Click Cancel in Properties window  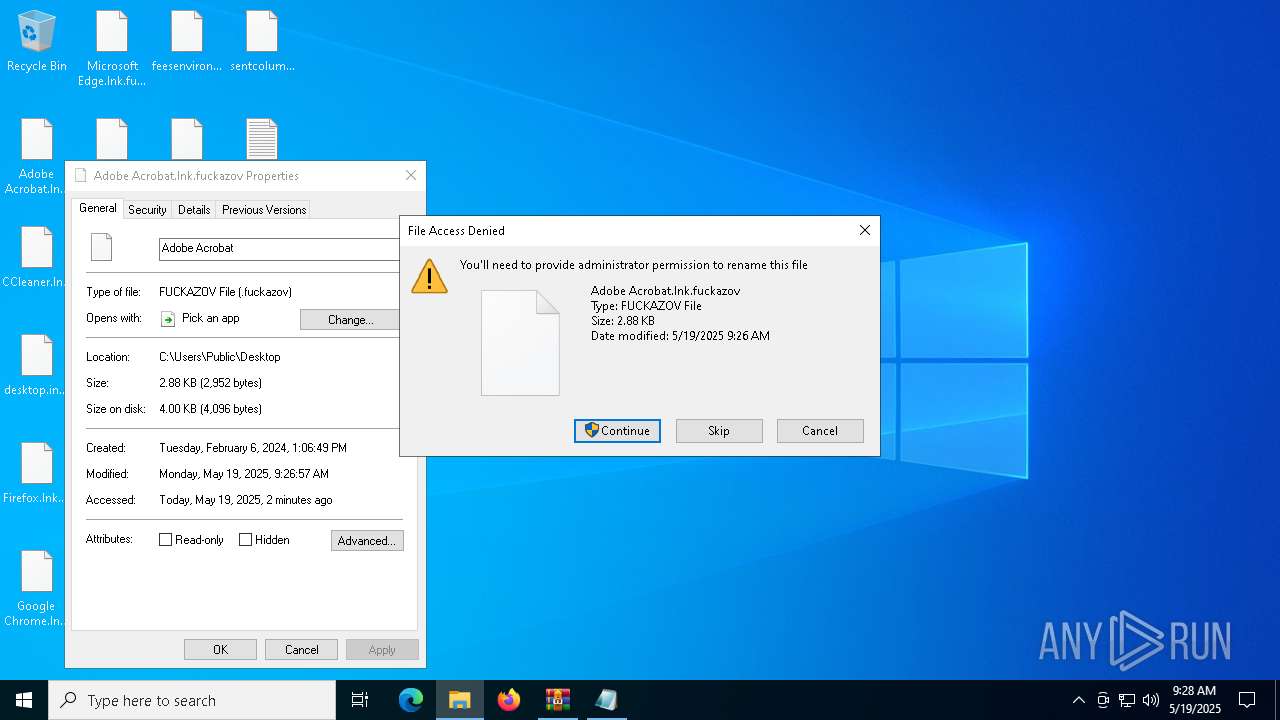[301, 650]
